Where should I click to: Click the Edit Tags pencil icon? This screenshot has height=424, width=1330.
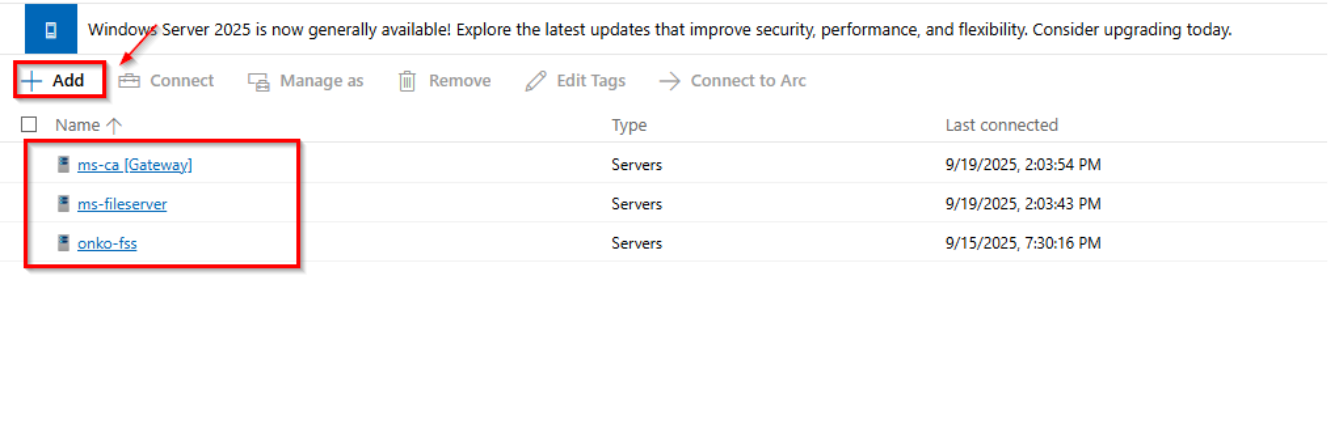point(536,81)
